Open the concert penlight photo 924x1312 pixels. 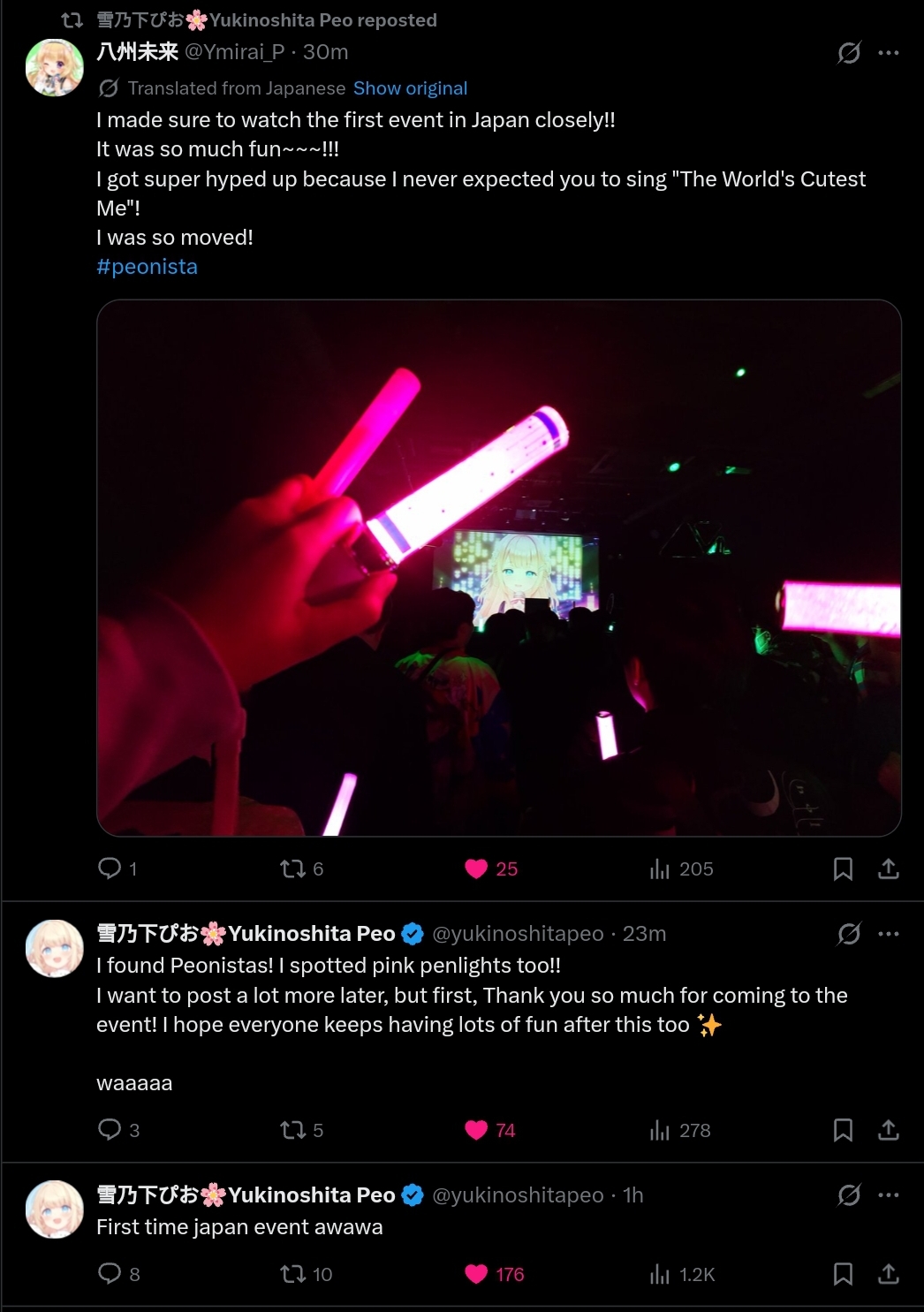[x=498, y=568]
